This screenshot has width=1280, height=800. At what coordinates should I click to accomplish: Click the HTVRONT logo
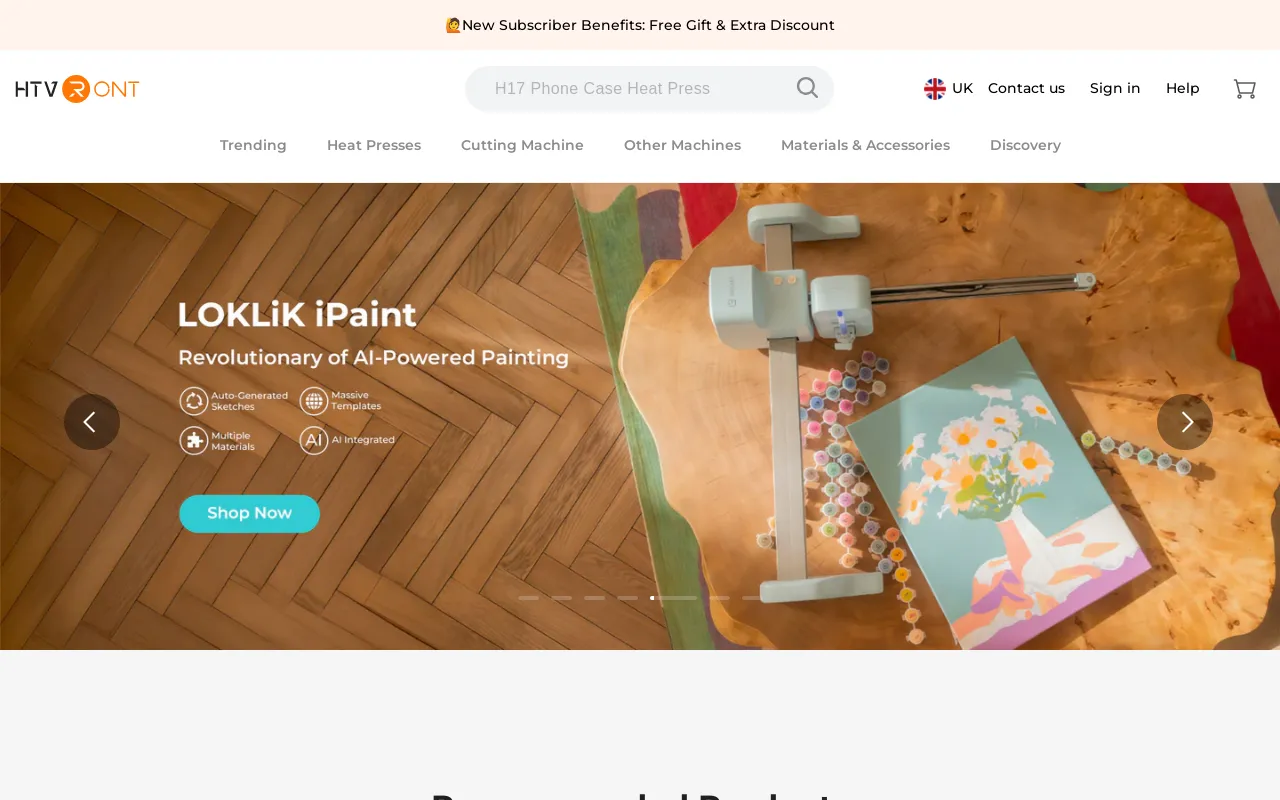pos(77,89)
